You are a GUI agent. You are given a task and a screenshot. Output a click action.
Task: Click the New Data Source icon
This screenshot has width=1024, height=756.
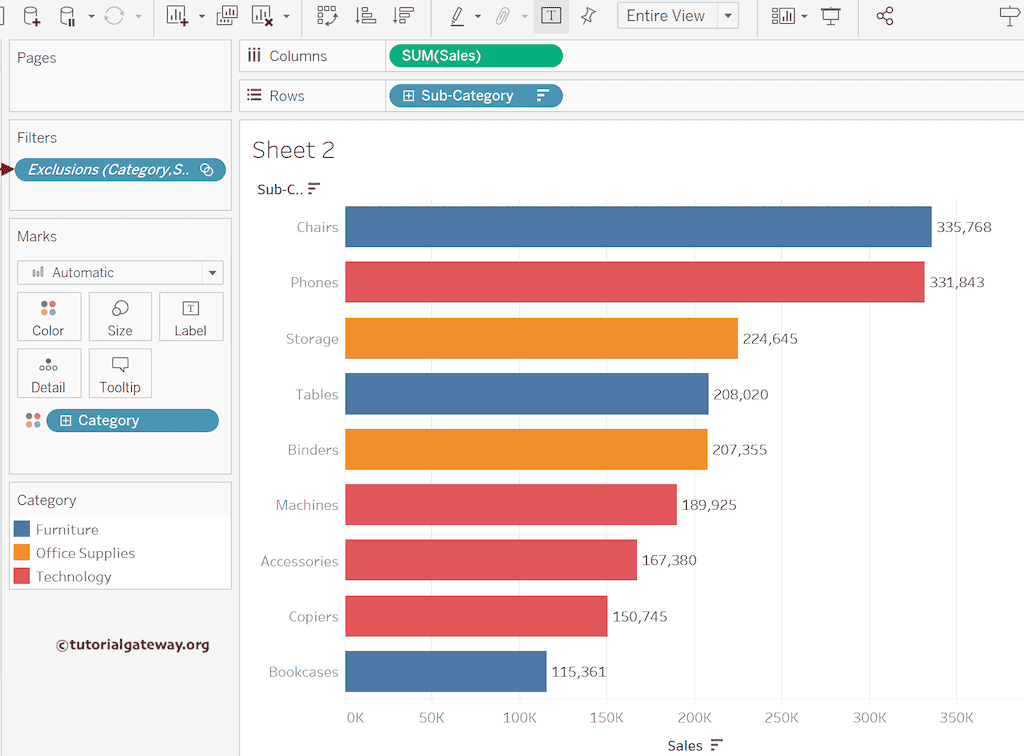[x=31, y=16]
